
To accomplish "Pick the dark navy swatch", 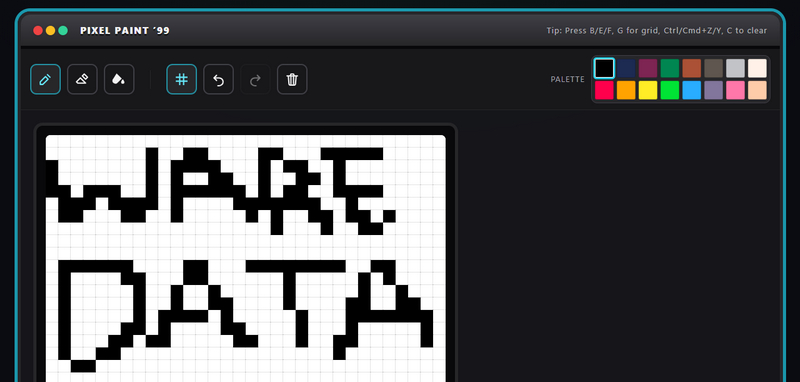I will (626, 68).
